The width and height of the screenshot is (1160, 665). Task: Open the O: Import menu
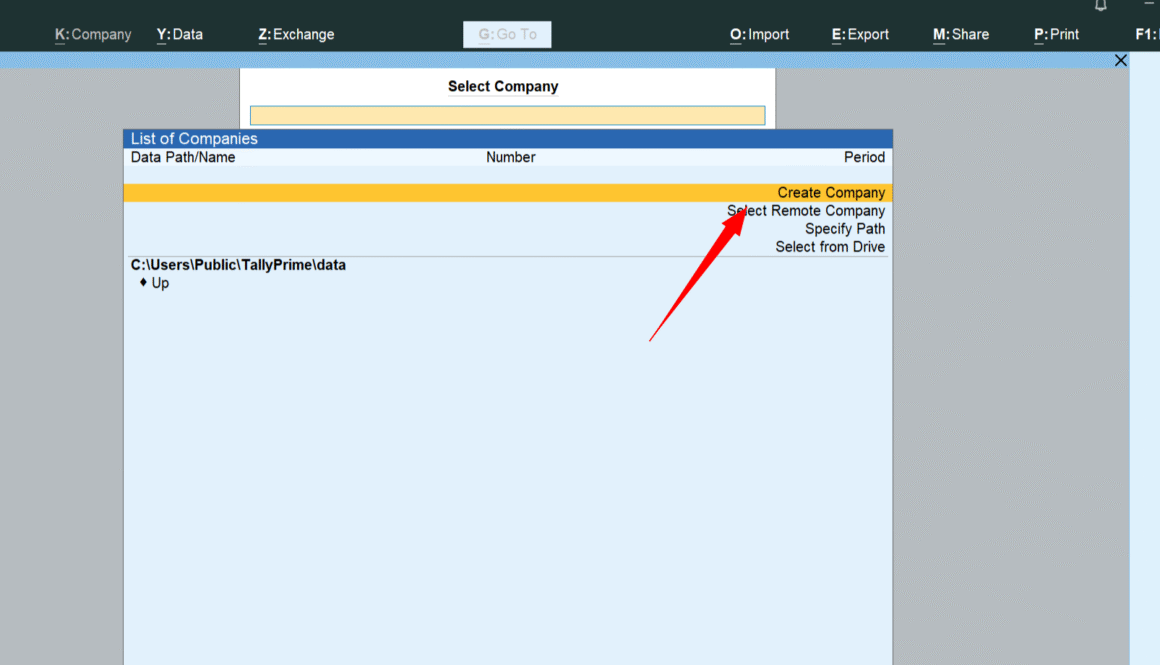pos(759,34)
